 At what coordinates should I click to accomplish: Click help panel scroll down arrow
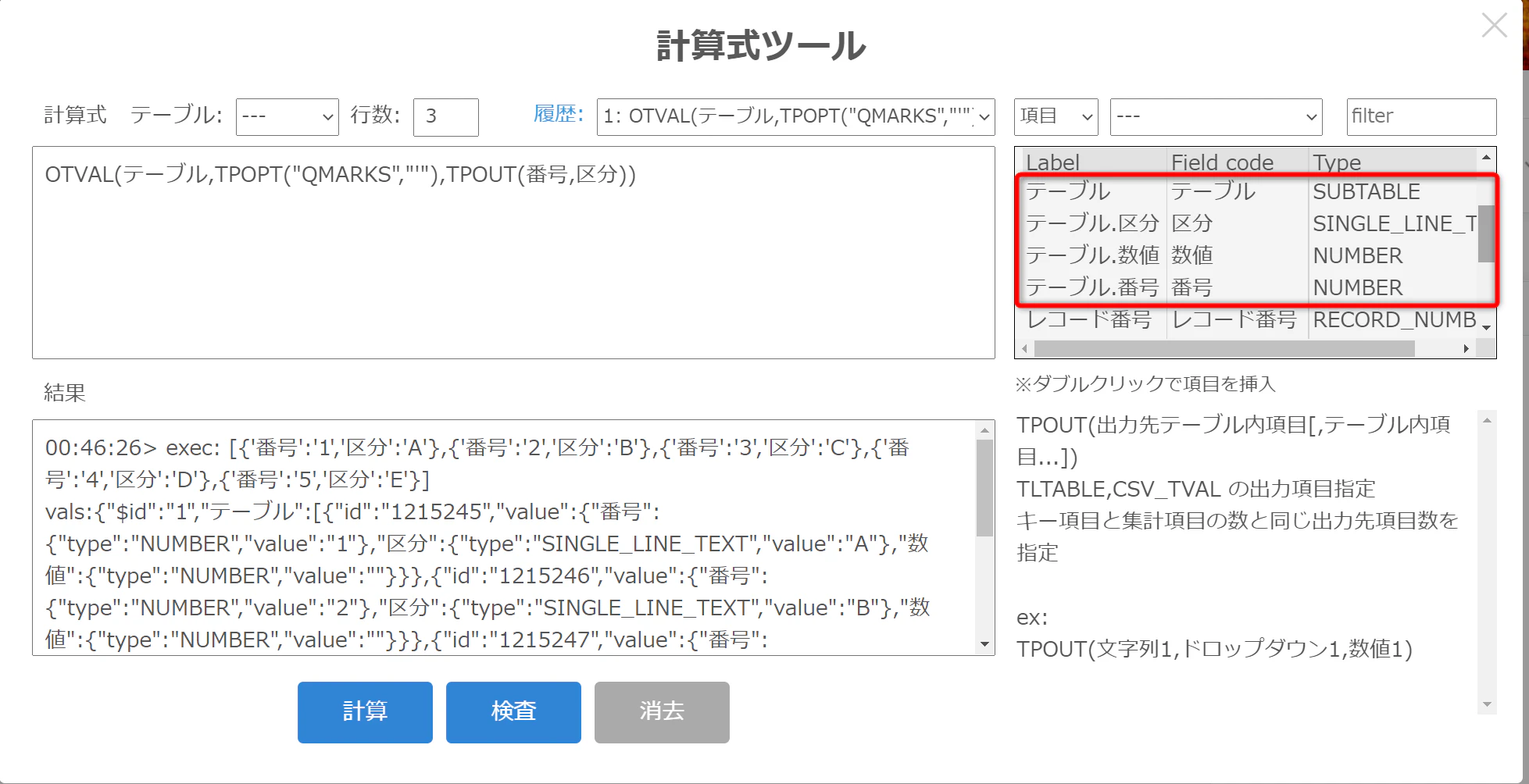[x=1487, y=704]
